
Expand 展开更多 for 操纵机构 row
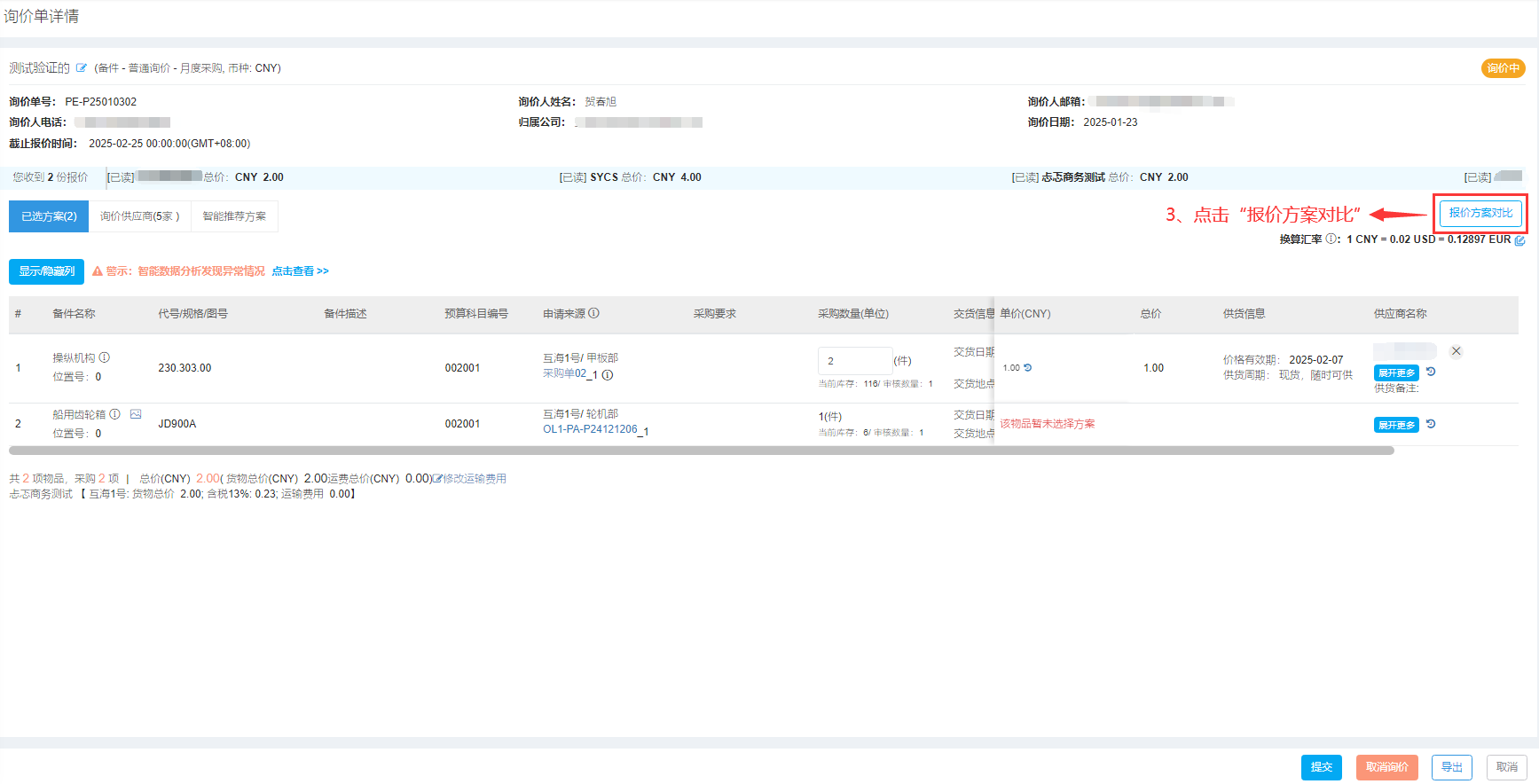click(1396, 373)
